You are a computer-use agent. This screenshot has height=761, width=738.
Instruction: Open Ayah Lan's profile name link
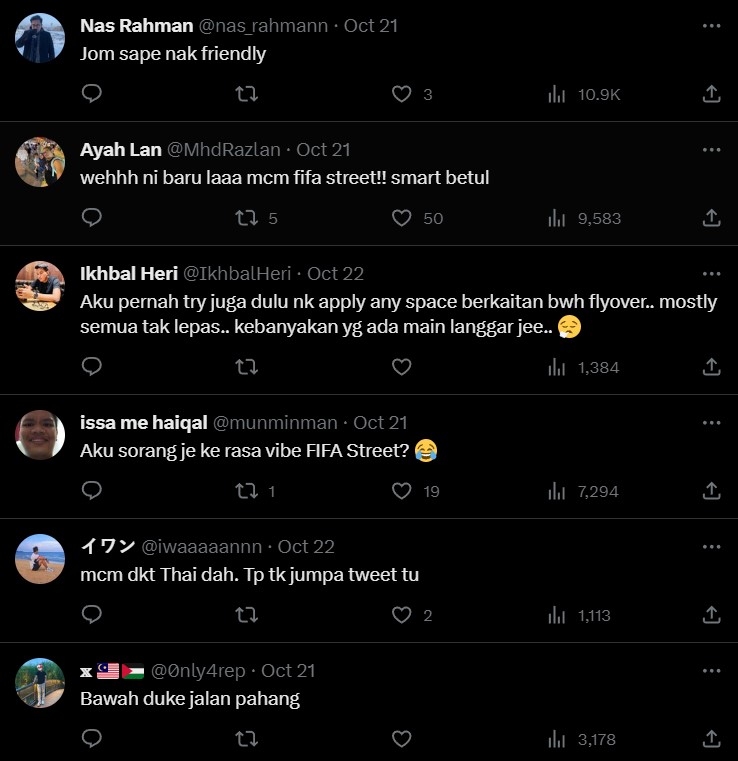[x=120, y=150]
